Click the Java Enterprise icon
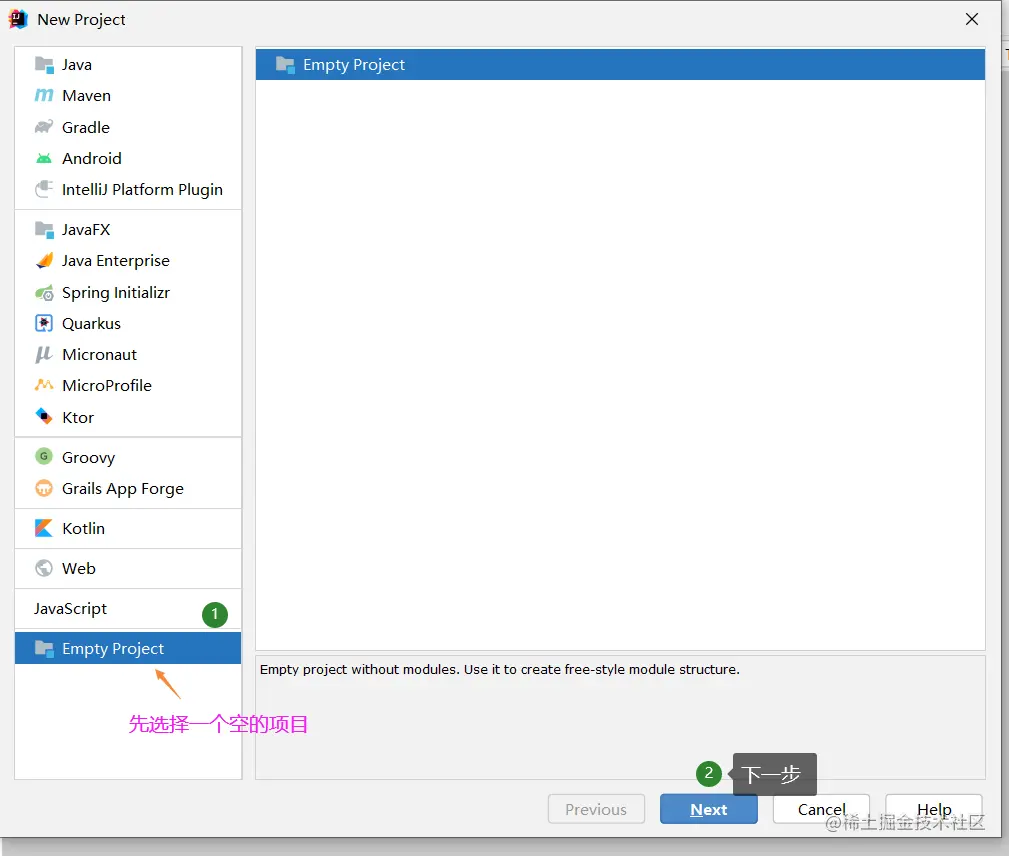 [44, 261]
